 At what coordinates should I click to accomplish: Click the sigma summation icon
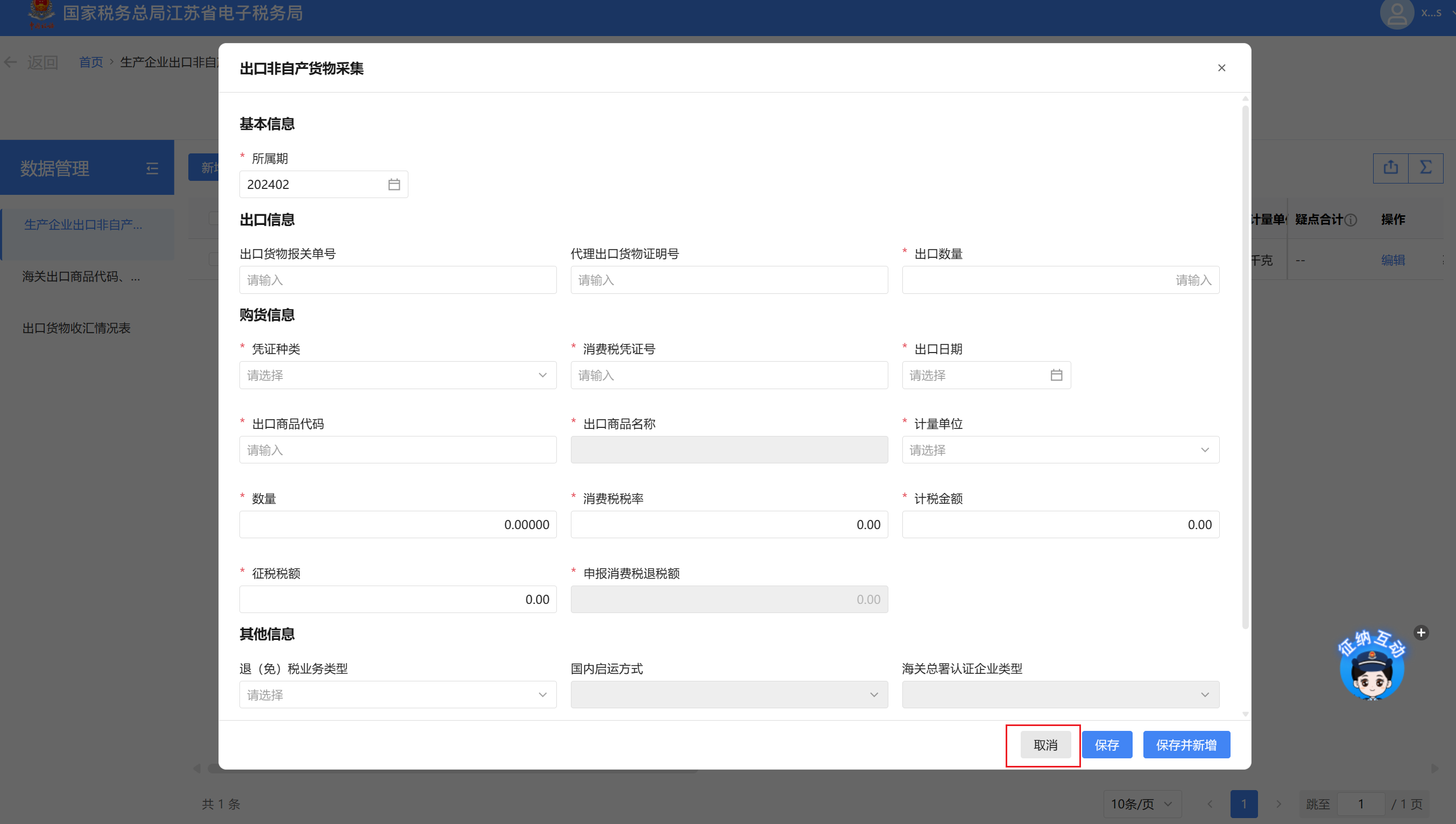coord(1425,167)
